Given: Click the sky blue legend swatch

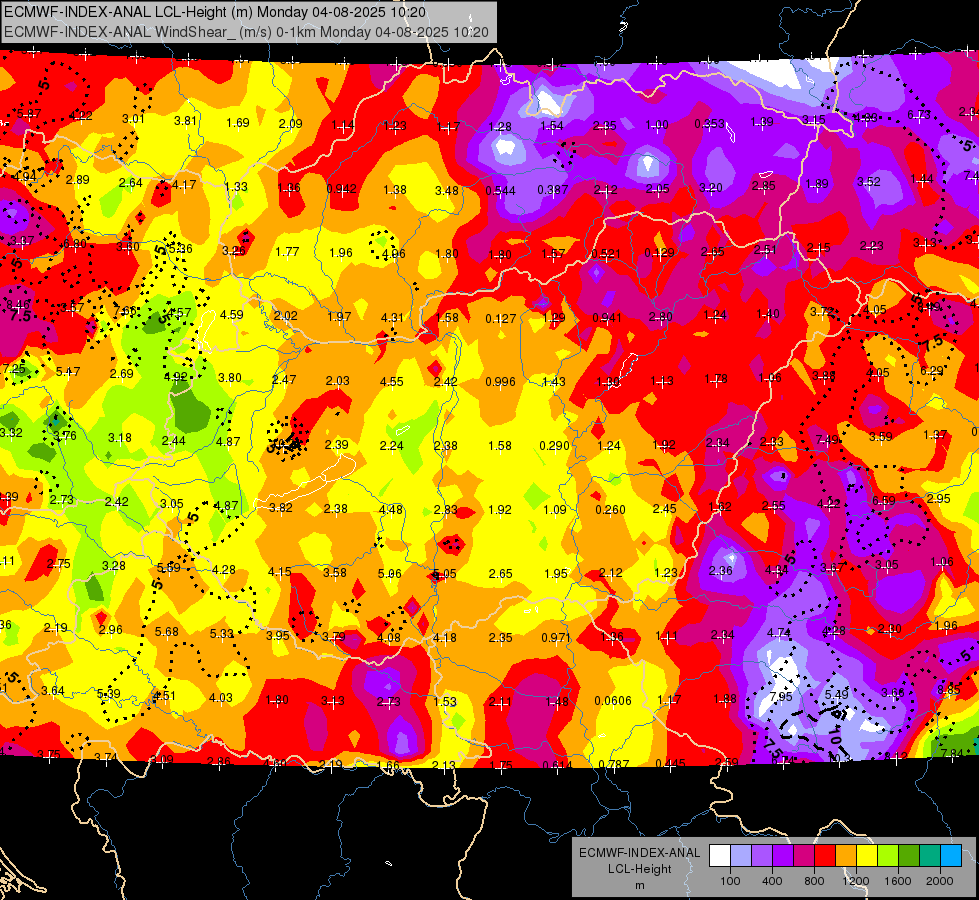Looking at the screenshot, I should coord(951,855).
